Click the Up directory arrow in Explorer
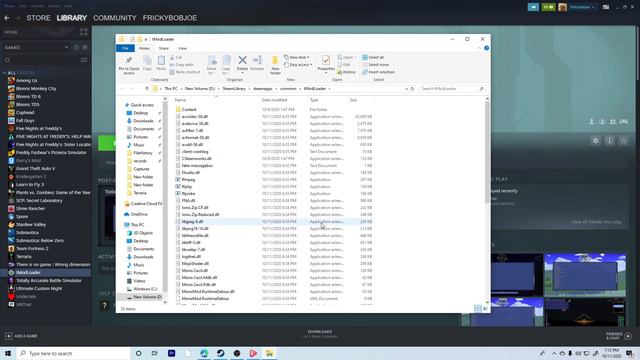This screenshot has width=640, height=360. coord(147,89)
